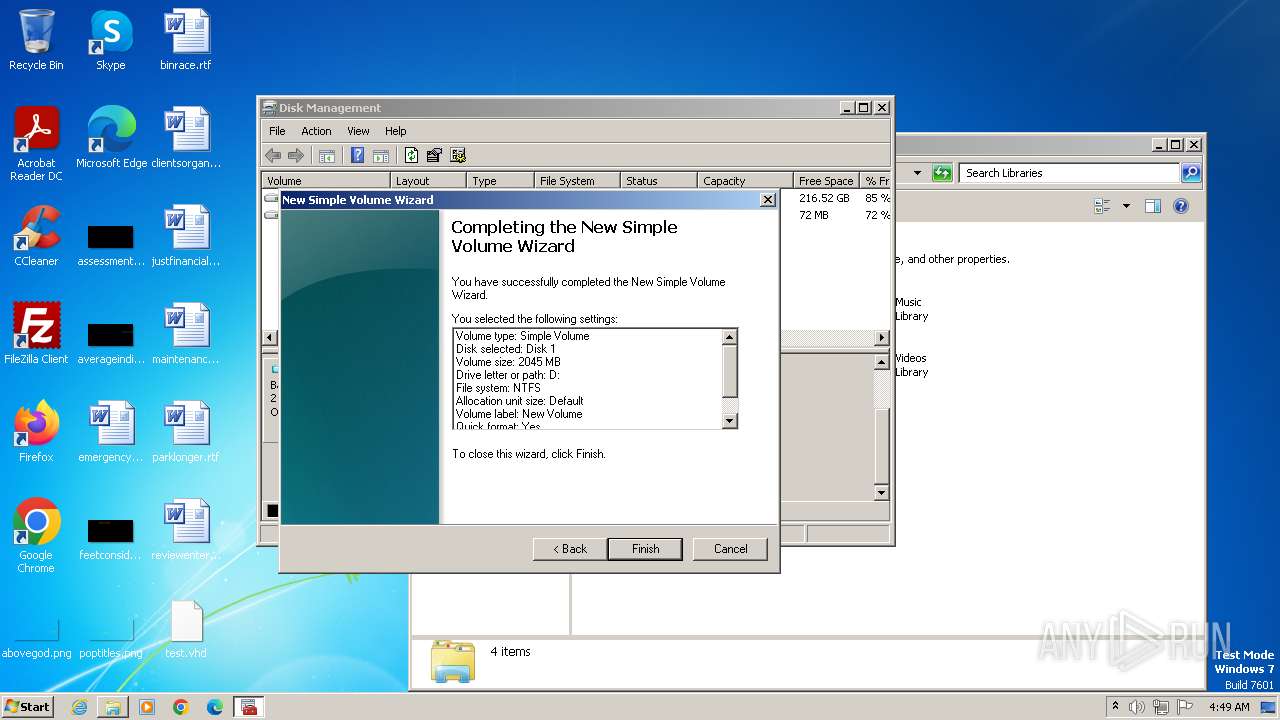This screenshot has height=720, width=1280.
Task: Click the Start button
Action: click(x=27, y=706)
